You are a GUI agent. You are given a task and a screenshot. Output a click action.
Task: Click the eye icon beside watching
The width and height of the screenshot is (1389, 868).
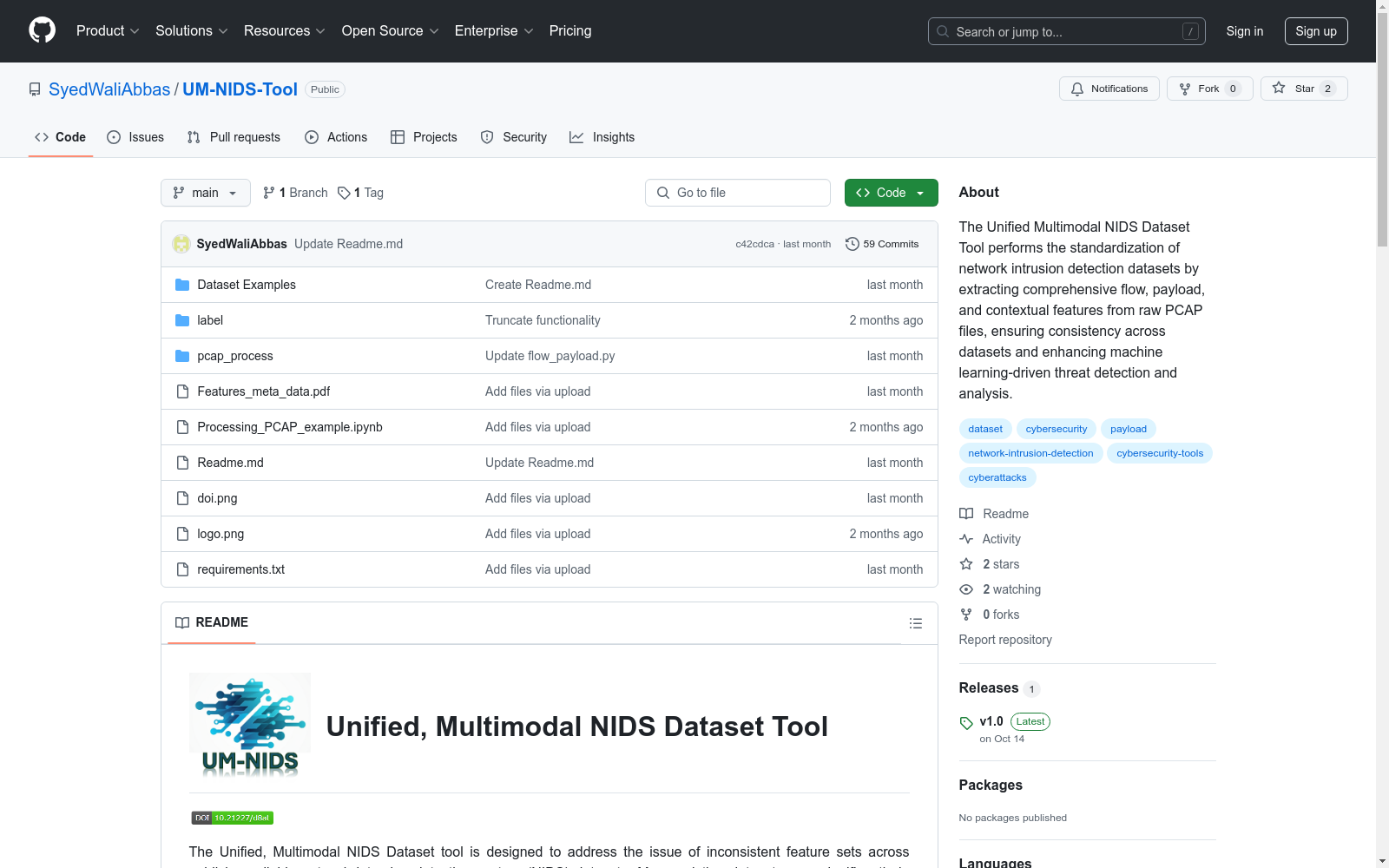(x=966, y=589)
